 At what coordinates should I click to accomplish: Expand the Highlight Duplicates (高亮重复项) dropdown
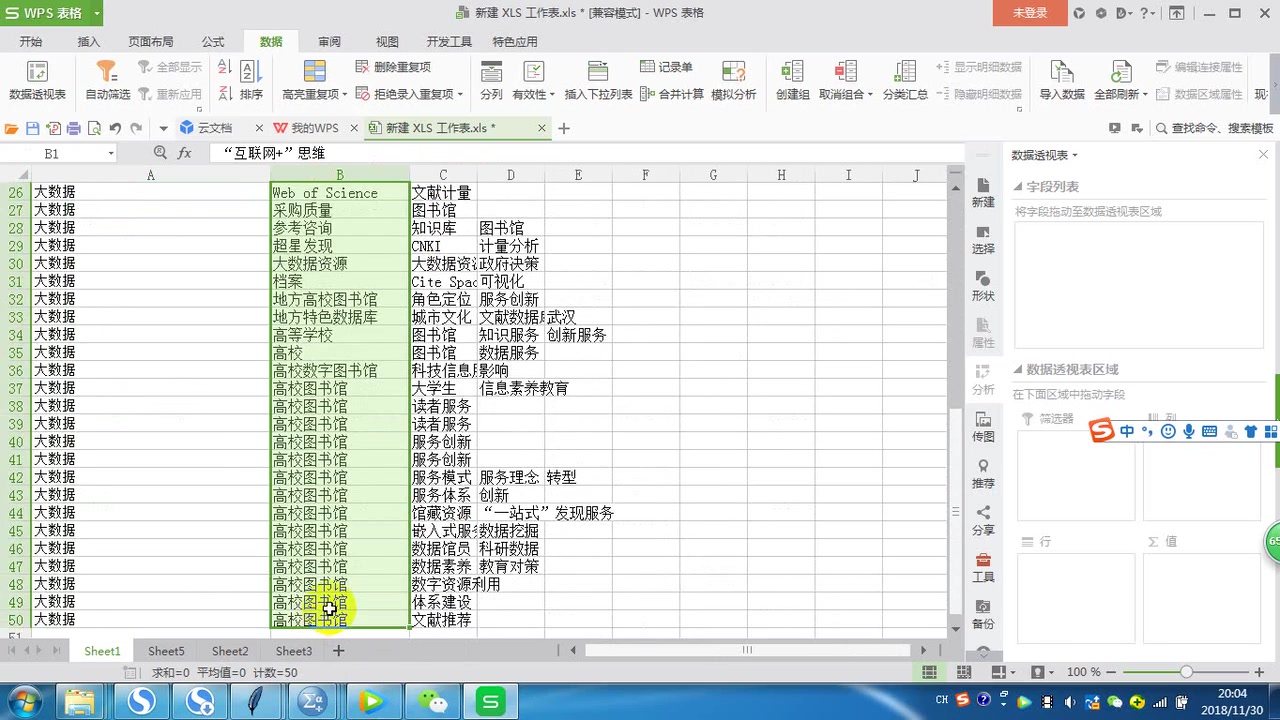click(343, 95)
